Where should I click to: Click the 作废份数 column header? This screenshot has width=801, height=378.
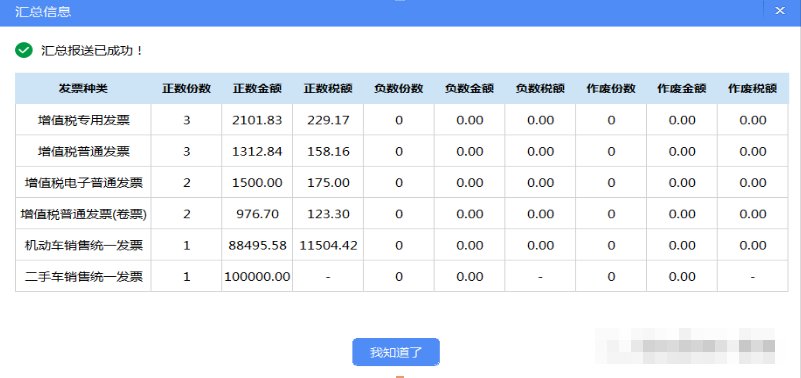click(611, 88)
